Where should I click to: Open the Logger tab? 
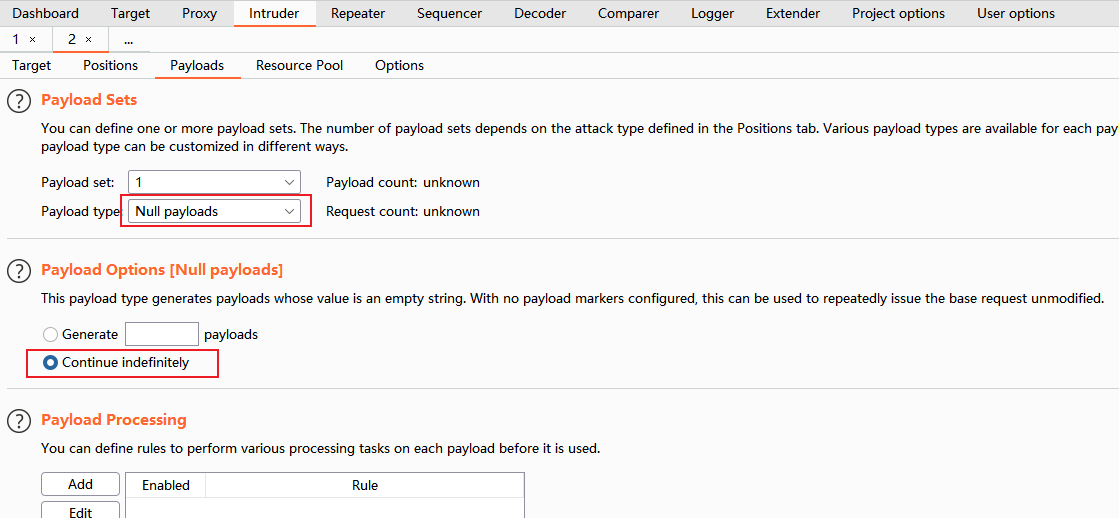coord(712,14)
